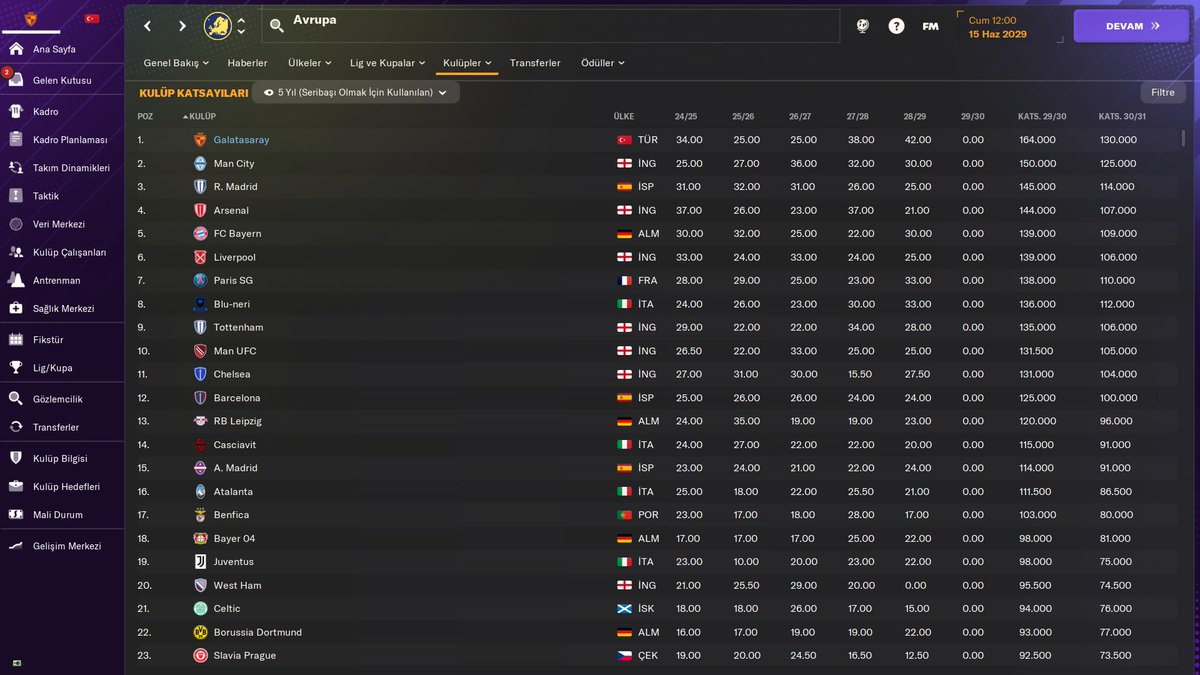This screenshot has width=1200, height=675.
Task: Open Sağlık Merkezi
Action: [x=62, y=308]
